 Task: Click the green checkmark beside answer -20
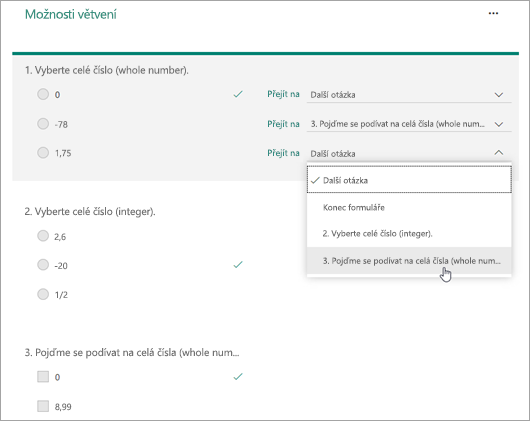point(238,265)
